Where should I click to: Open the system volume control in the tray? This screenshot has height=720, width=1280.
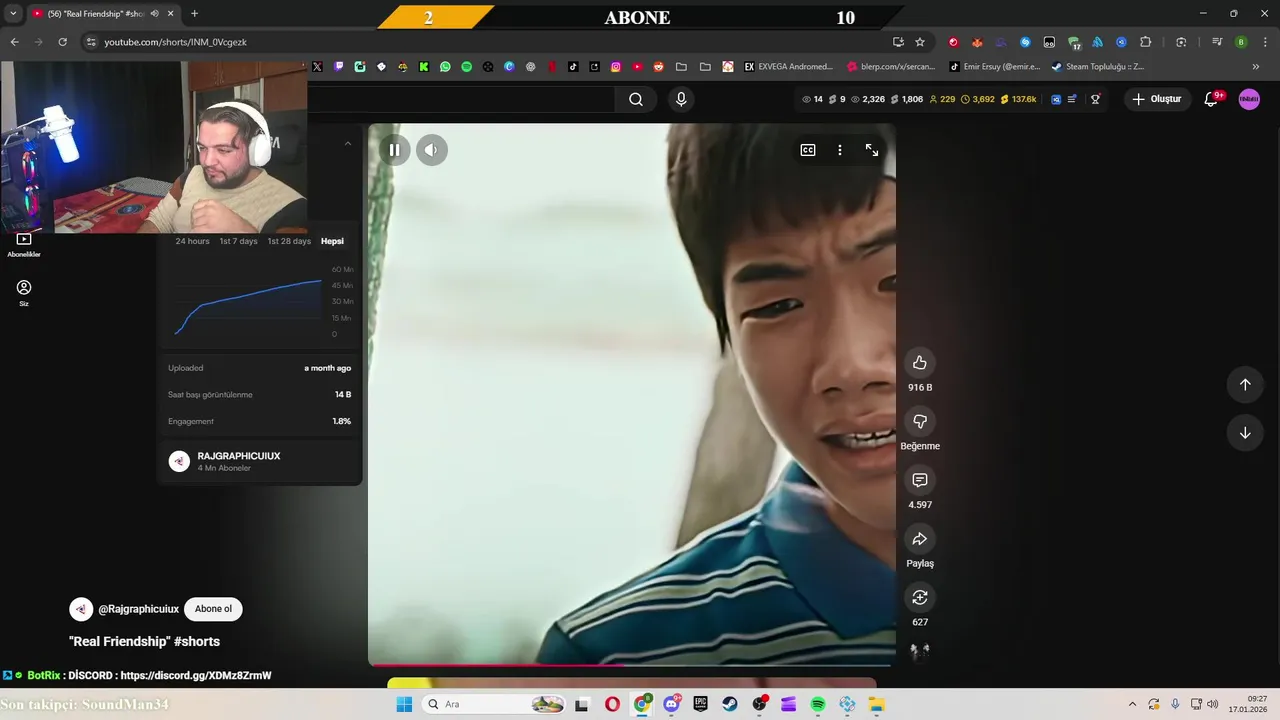point(1212,704)
